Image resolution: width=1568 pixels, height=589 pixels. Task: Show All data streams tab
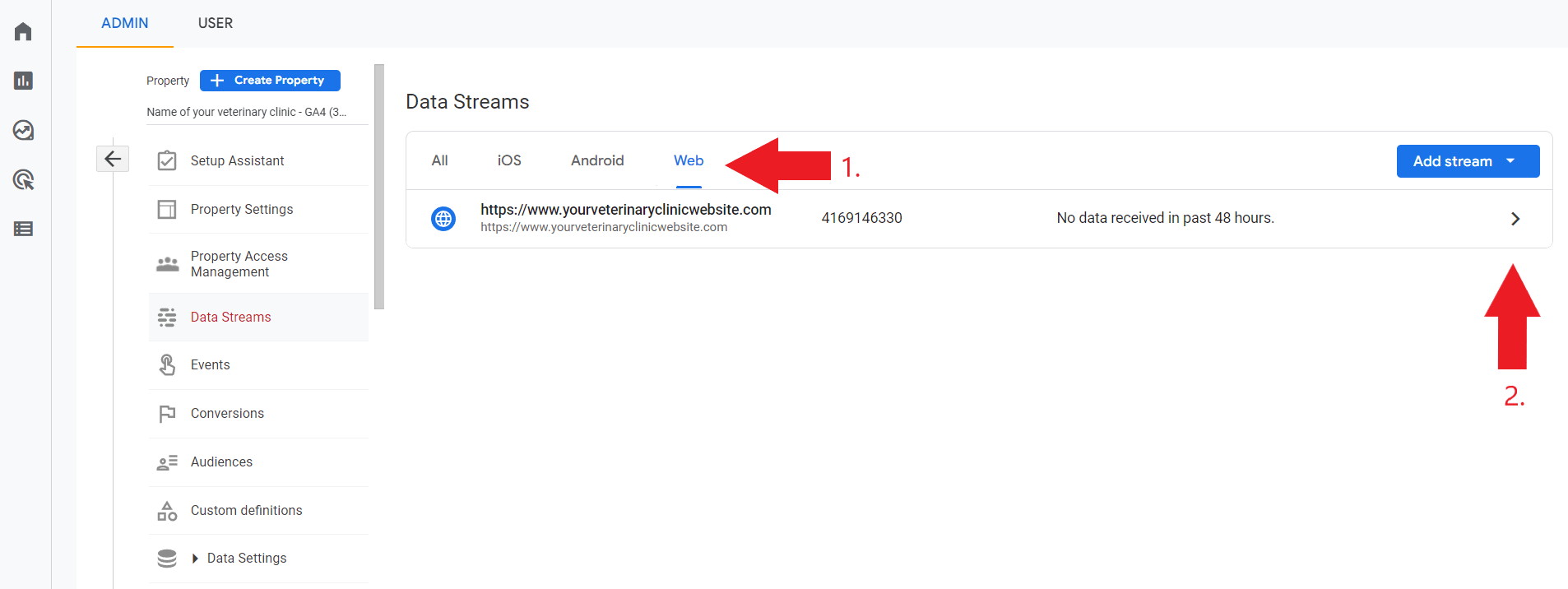pyautogui.click(x=439, y=160)
